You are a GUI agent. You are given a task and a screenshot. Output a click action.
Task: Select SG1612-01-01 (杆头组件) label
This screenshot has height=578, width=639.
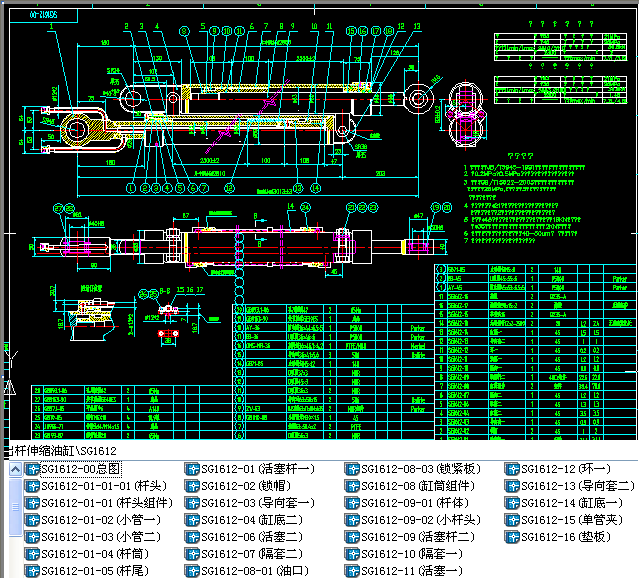tap(107, 503)
